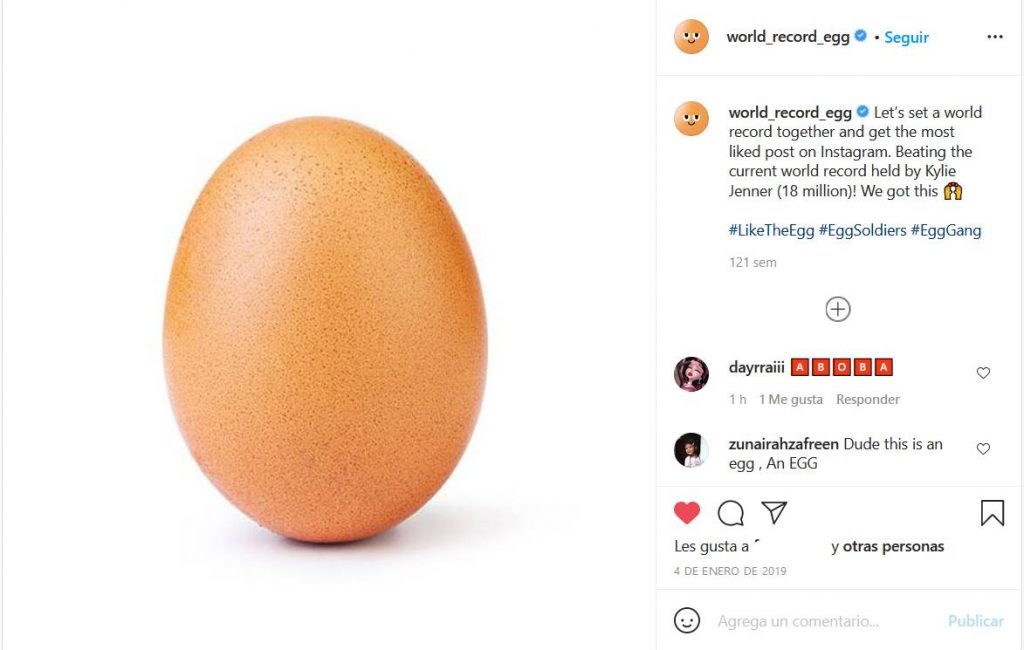Click the Publicar button
Image resolution: width=1024 pixels, height=650 pixels.
pos(975,621)
